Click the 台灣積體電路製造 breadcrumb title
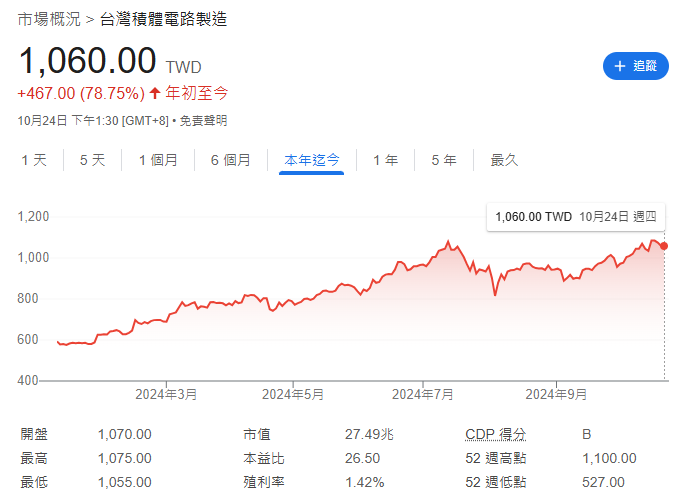689x493 pixels. click(x=163, y=19)
